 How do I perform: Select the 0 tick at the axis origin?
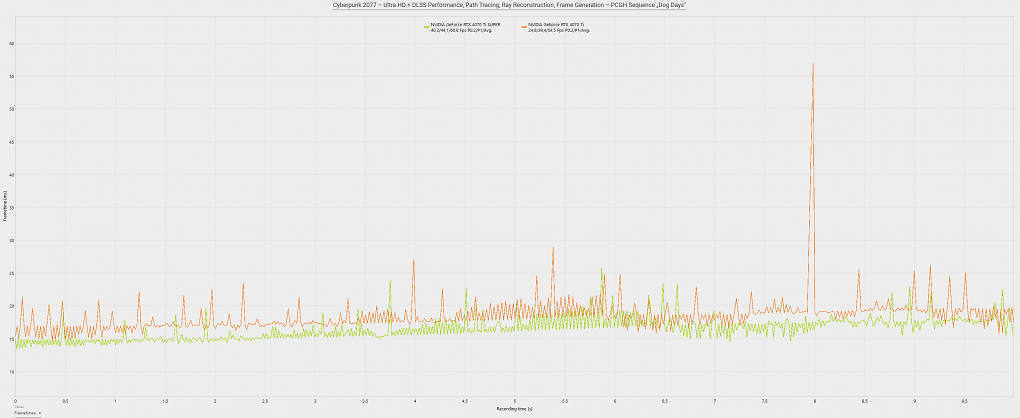pos(15,402)
